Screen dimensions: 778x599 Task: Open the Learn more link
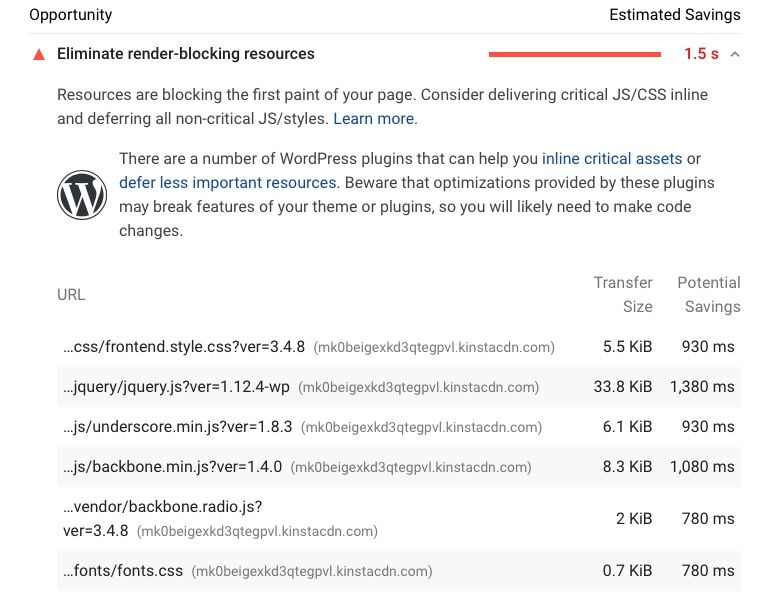click(374, 118)
